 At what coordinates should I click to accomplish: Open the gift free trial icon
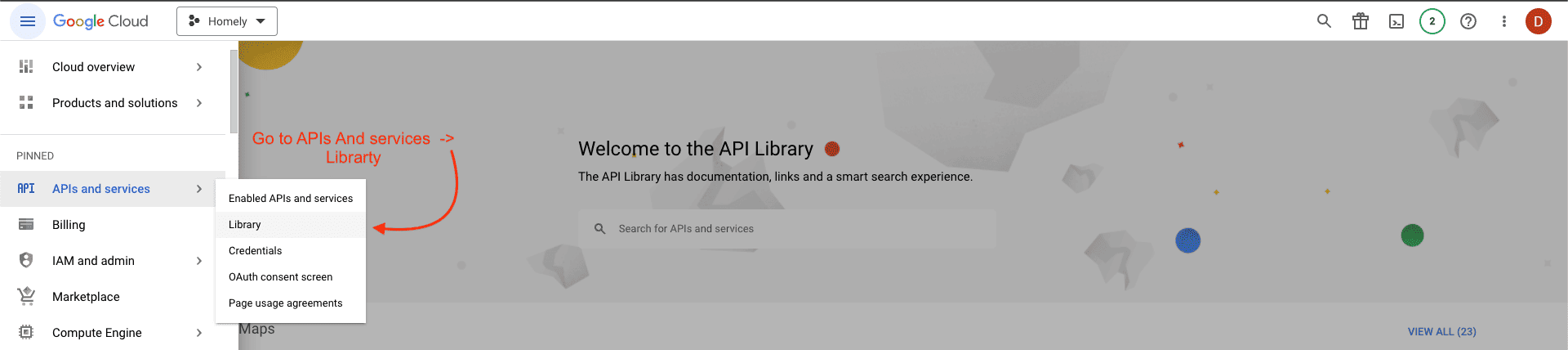[x=1360, y=21]
